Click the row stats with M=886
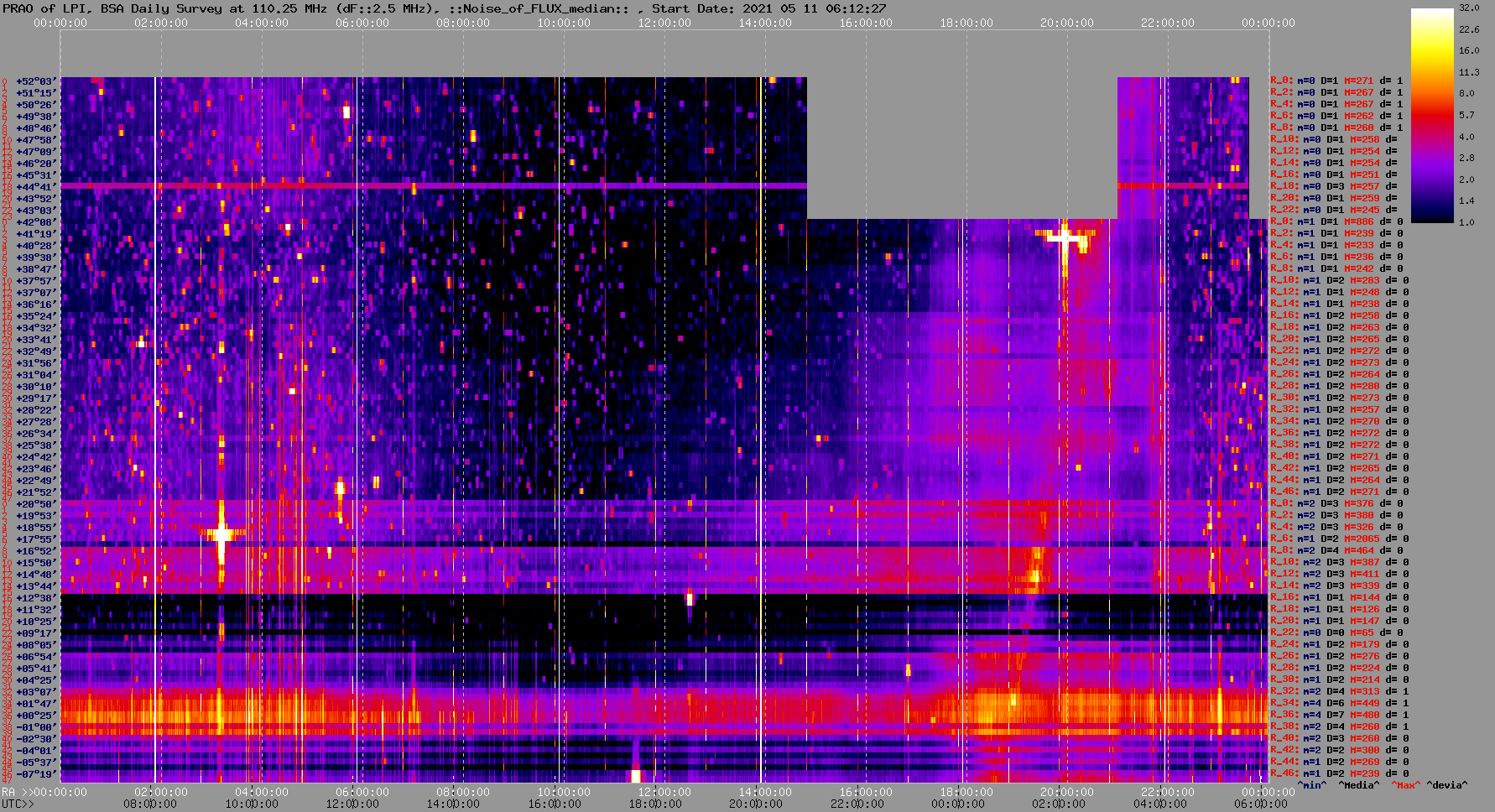Viewport: 1495px width, 812px height. coord(1337,222)
